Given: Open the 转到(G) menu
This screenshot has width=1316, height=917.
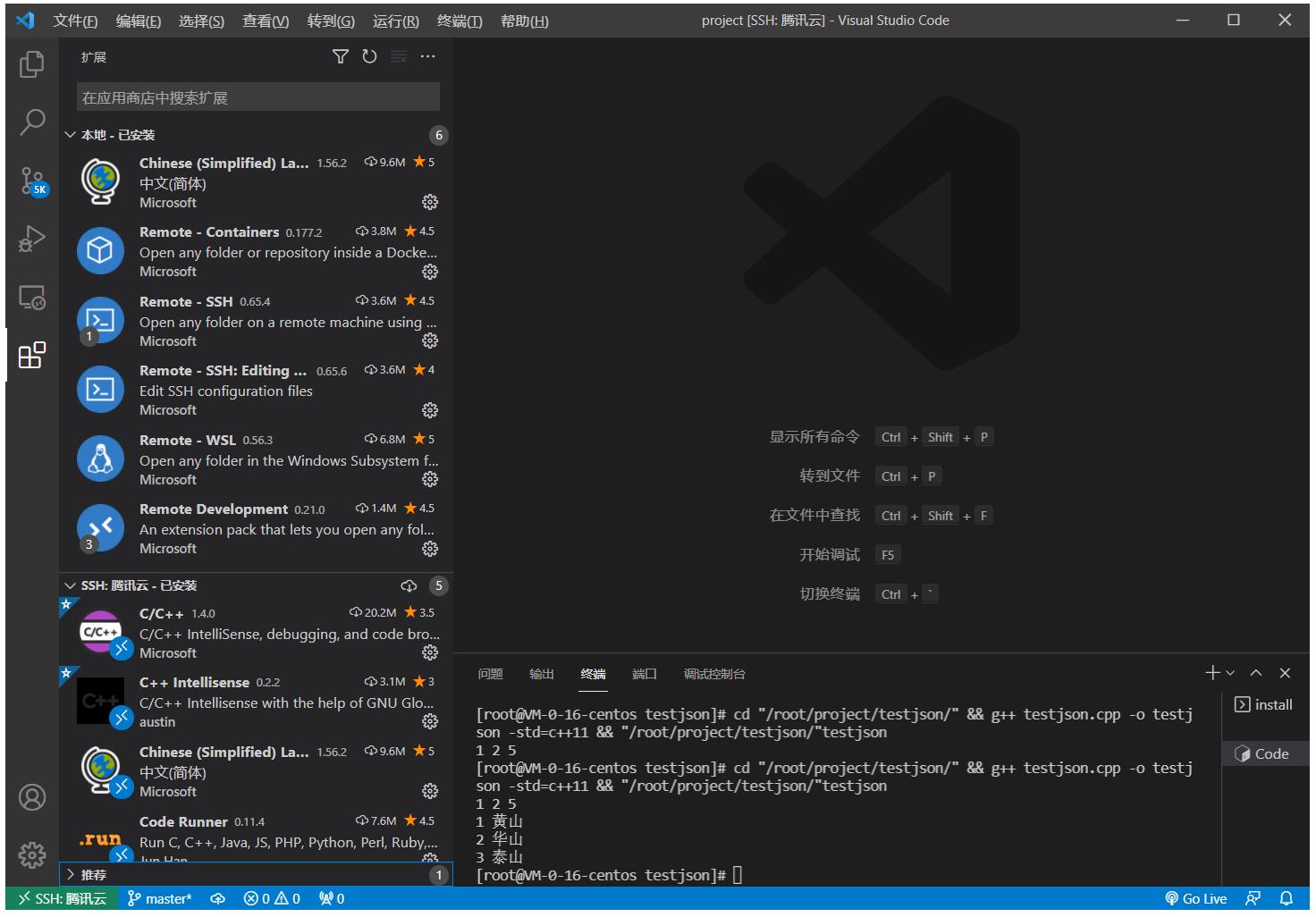Looking at the screenshot, I should pos(331,21).
